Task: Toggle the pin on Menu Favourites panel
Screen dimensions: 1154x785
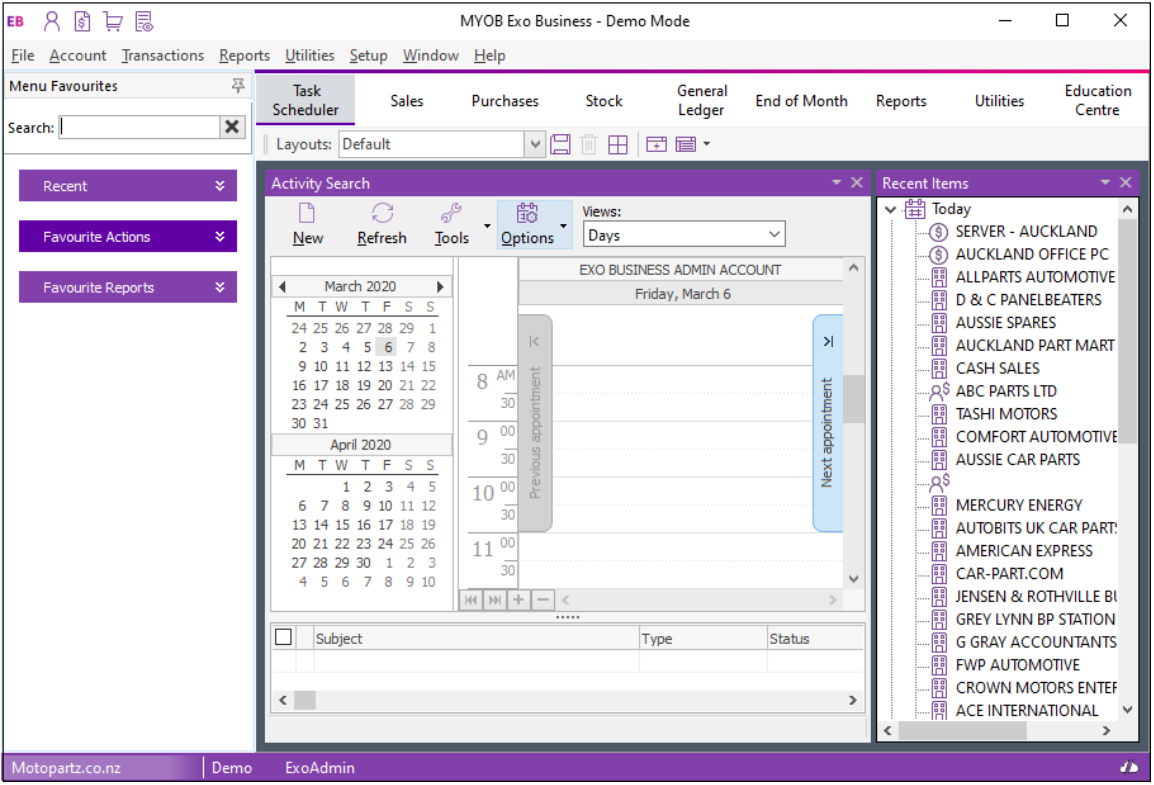Action: 237,86
